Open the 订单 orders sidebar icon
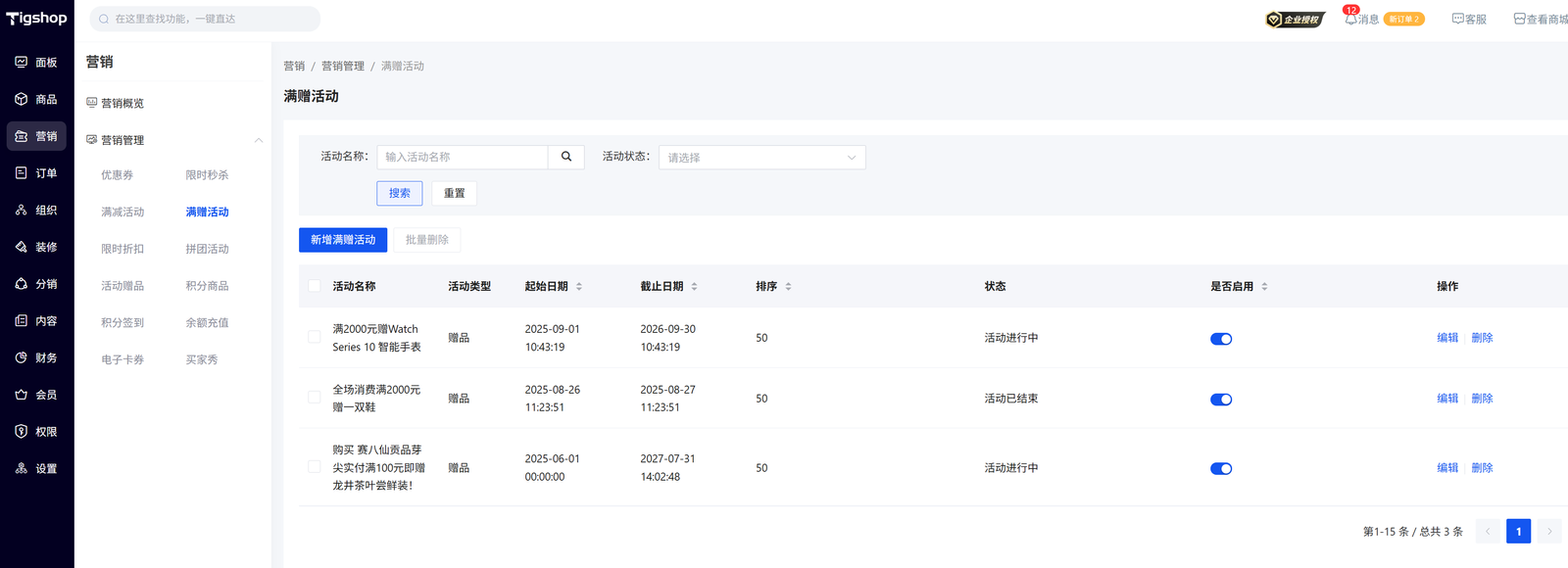This screenshot has height=568, width=1568. coord(22,173)
